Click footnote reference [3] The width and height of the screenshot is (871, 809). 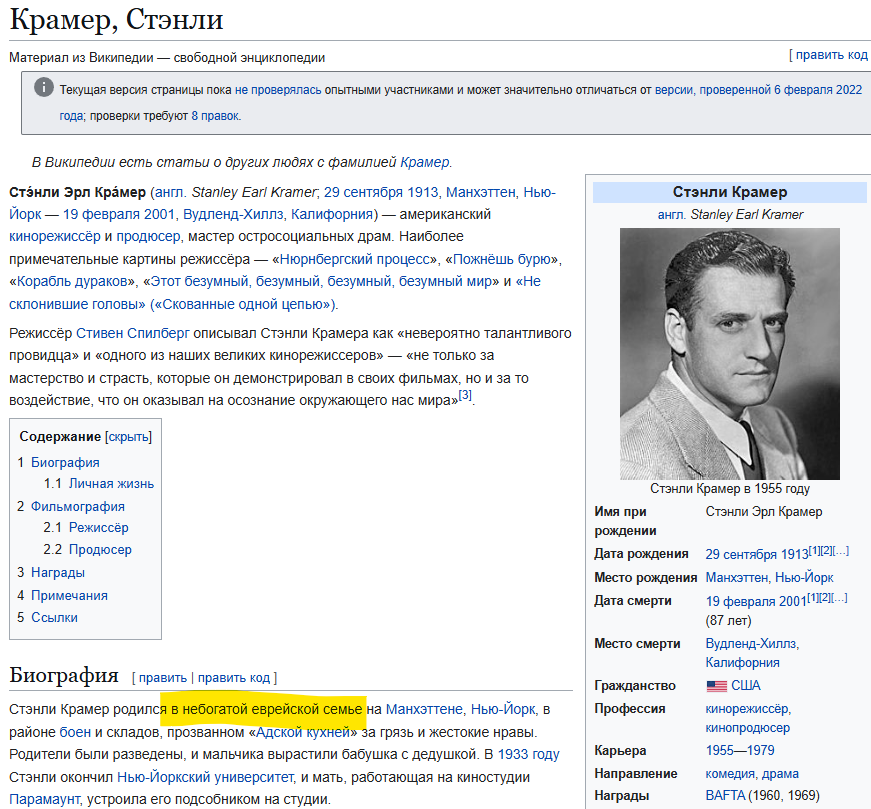pyautogui.click(x=465, y=395)
